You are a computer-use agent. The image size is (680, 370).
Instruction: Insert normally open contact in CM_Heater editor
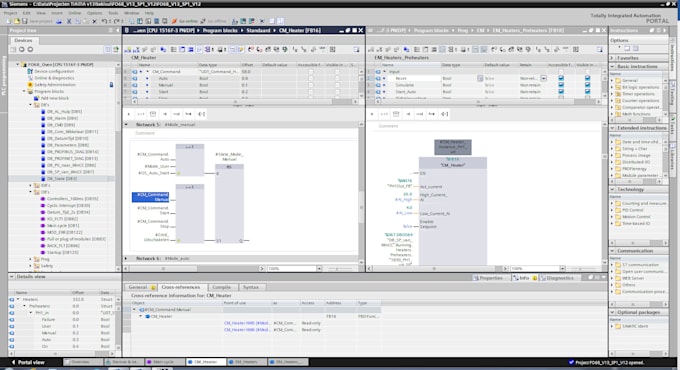click(129, 114)
